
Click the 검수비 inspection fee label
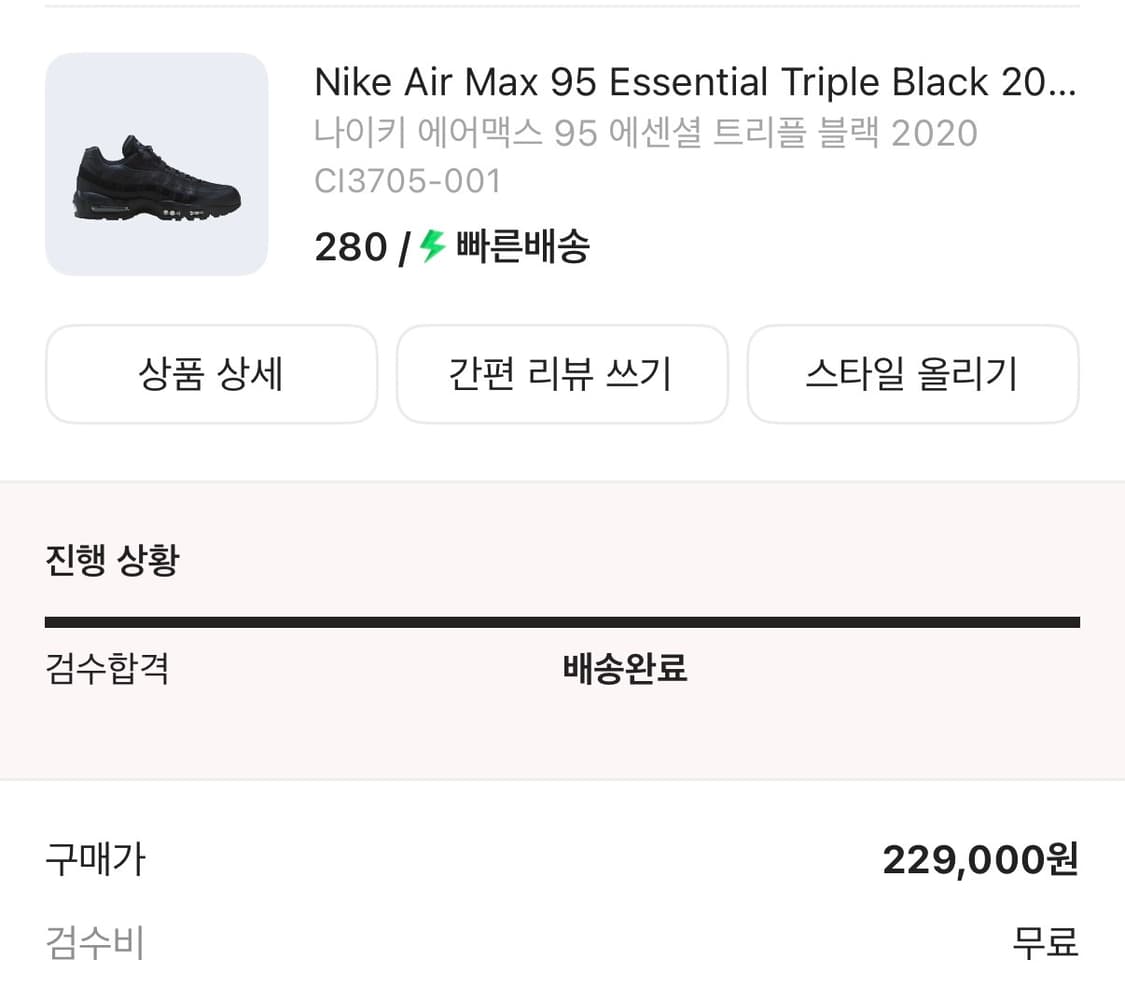96,942
